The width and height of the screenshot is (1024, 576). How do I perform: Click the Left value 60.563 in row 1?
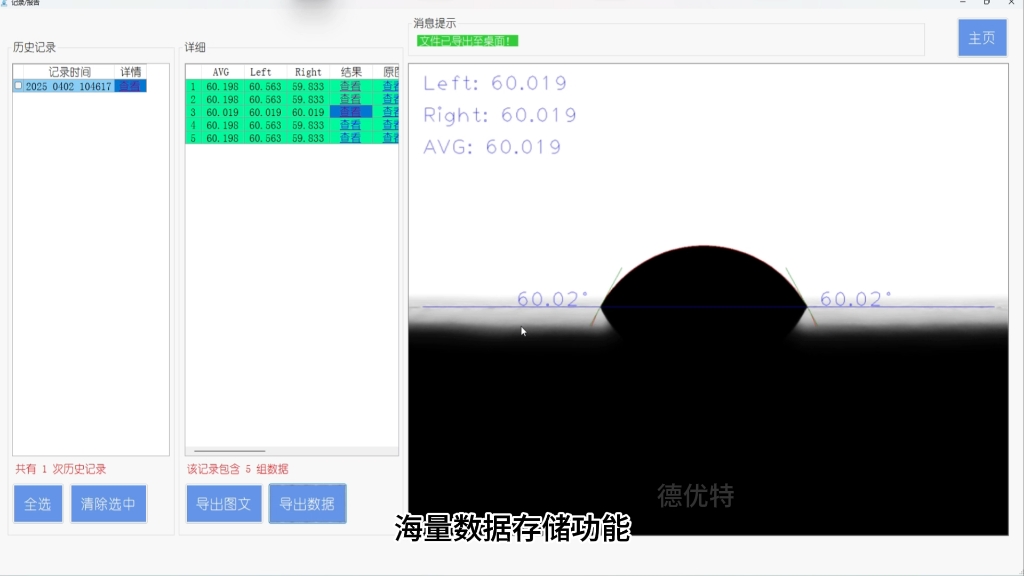pos(265,86)
